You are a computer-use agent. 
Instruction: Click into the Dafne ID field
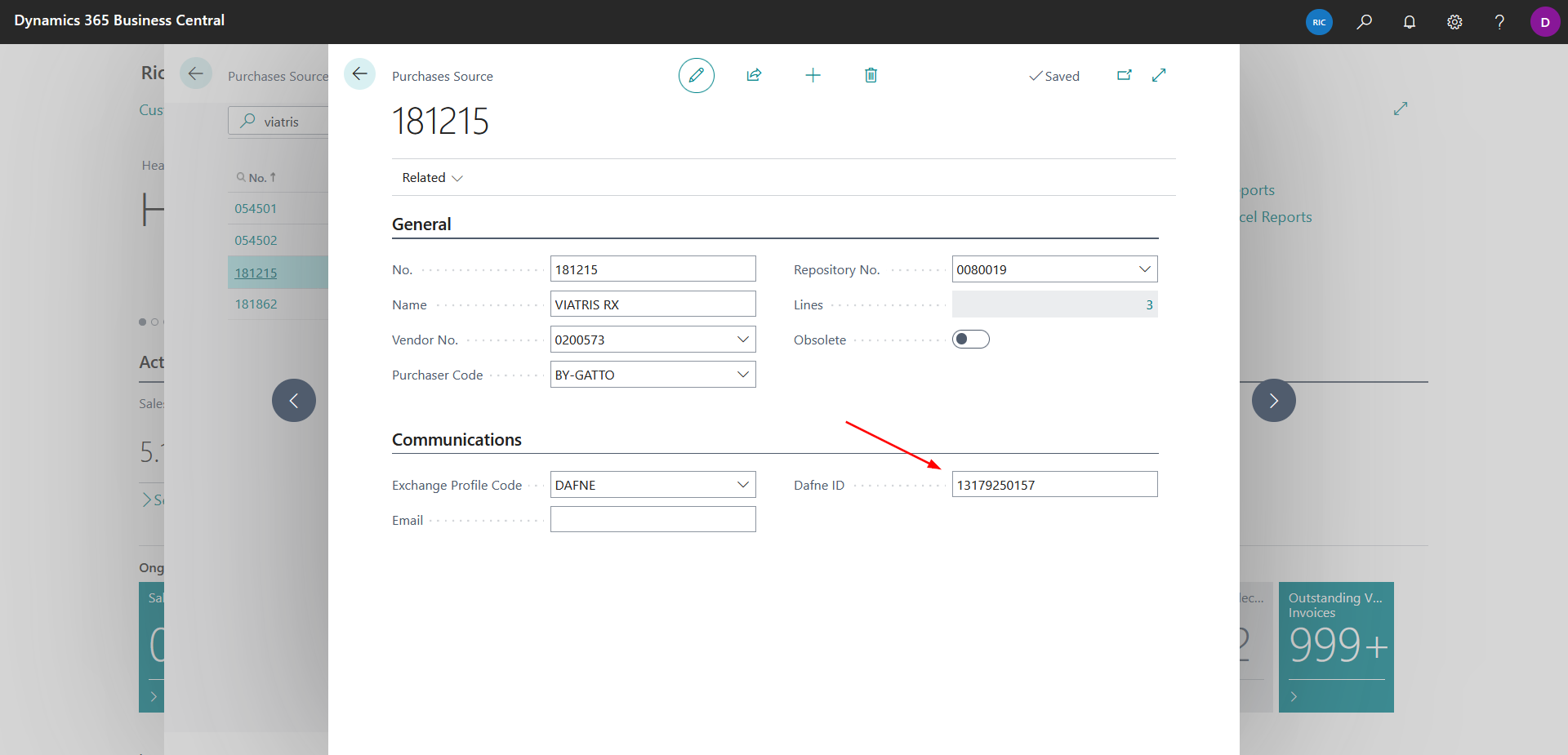click(1054, 485)
